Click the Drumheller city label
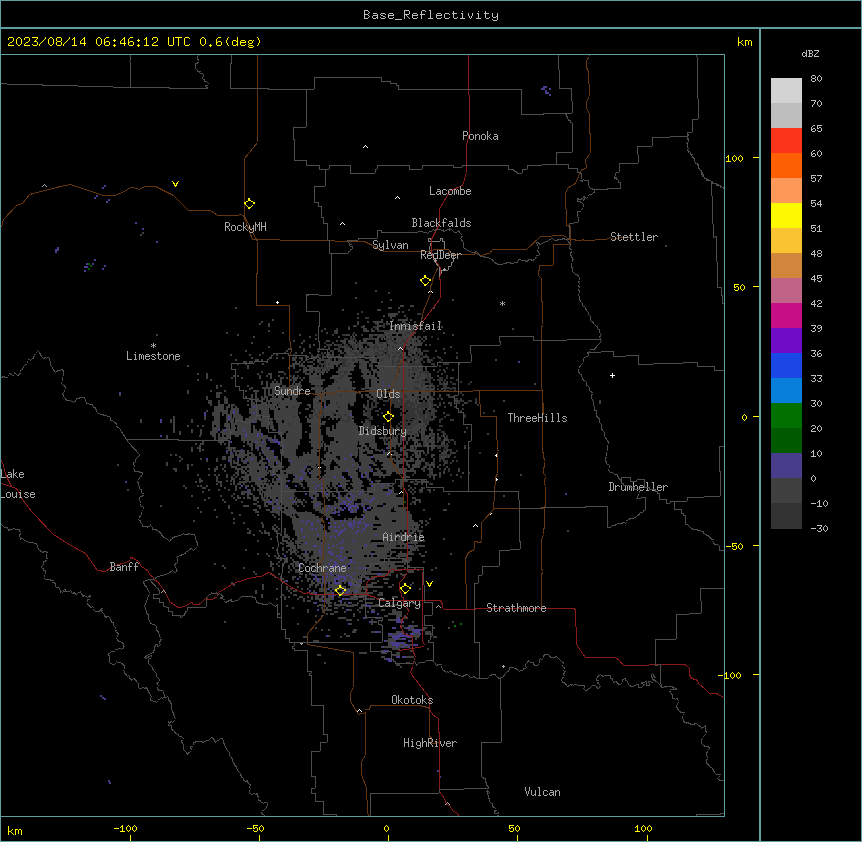Viewport: 862px width, 842px height. (x=638, y=487)
